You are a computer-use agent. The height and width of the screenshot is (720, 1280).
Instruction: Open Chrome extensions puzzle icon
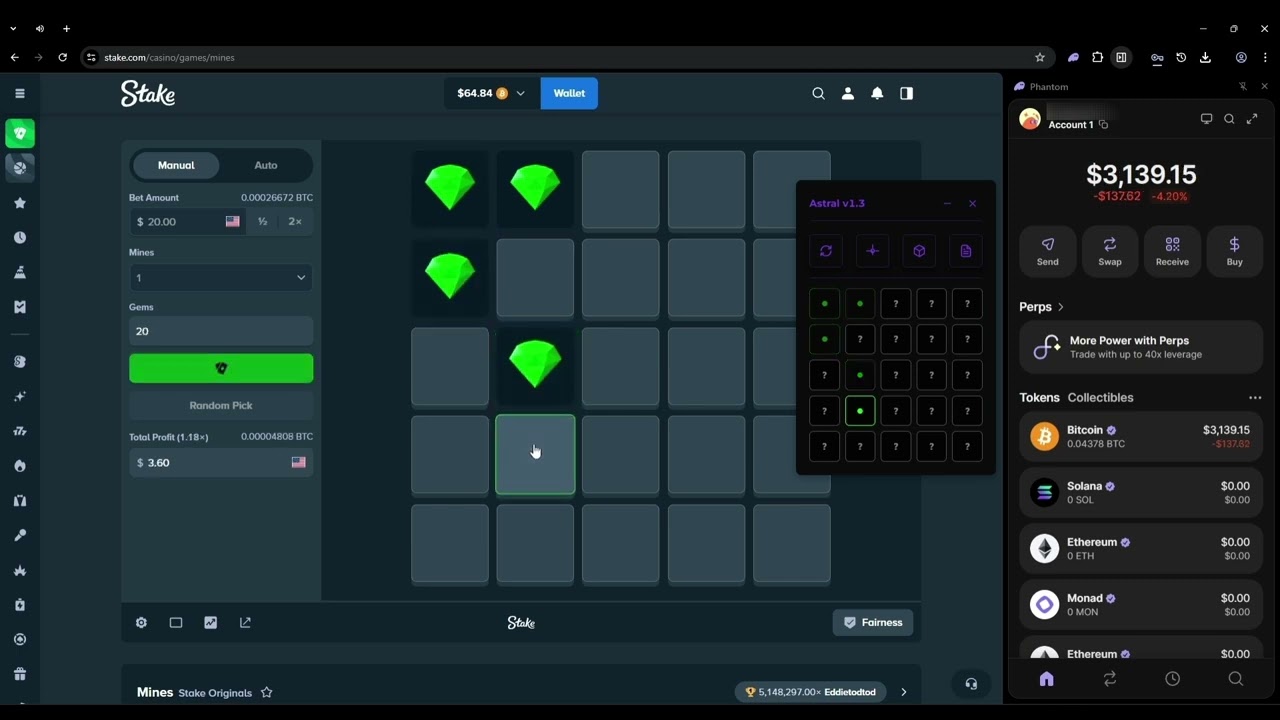1097,58
